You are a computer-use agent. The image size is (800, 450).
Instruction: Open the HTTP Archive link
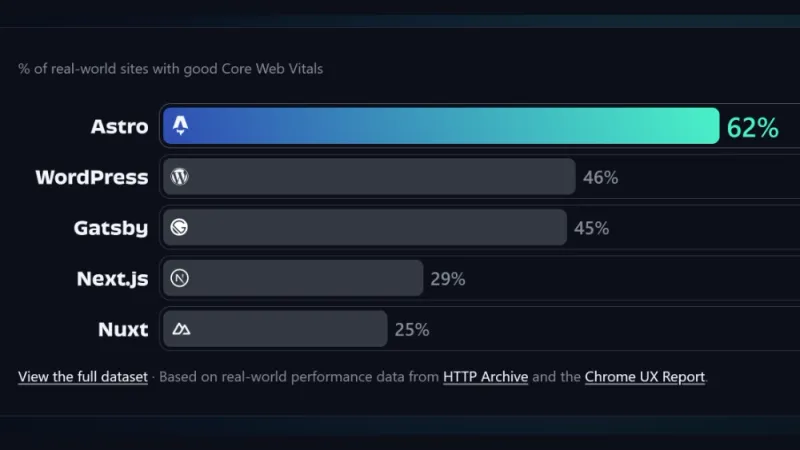click(485, 377)
